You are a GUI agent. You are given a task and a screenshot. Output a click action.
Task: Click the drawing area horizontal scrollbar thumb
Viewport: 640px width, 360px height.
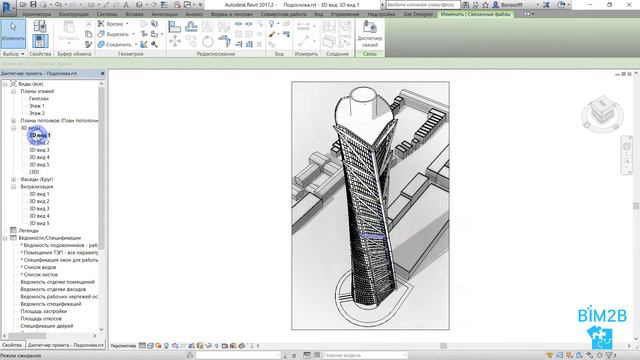[x=443, y=346]
